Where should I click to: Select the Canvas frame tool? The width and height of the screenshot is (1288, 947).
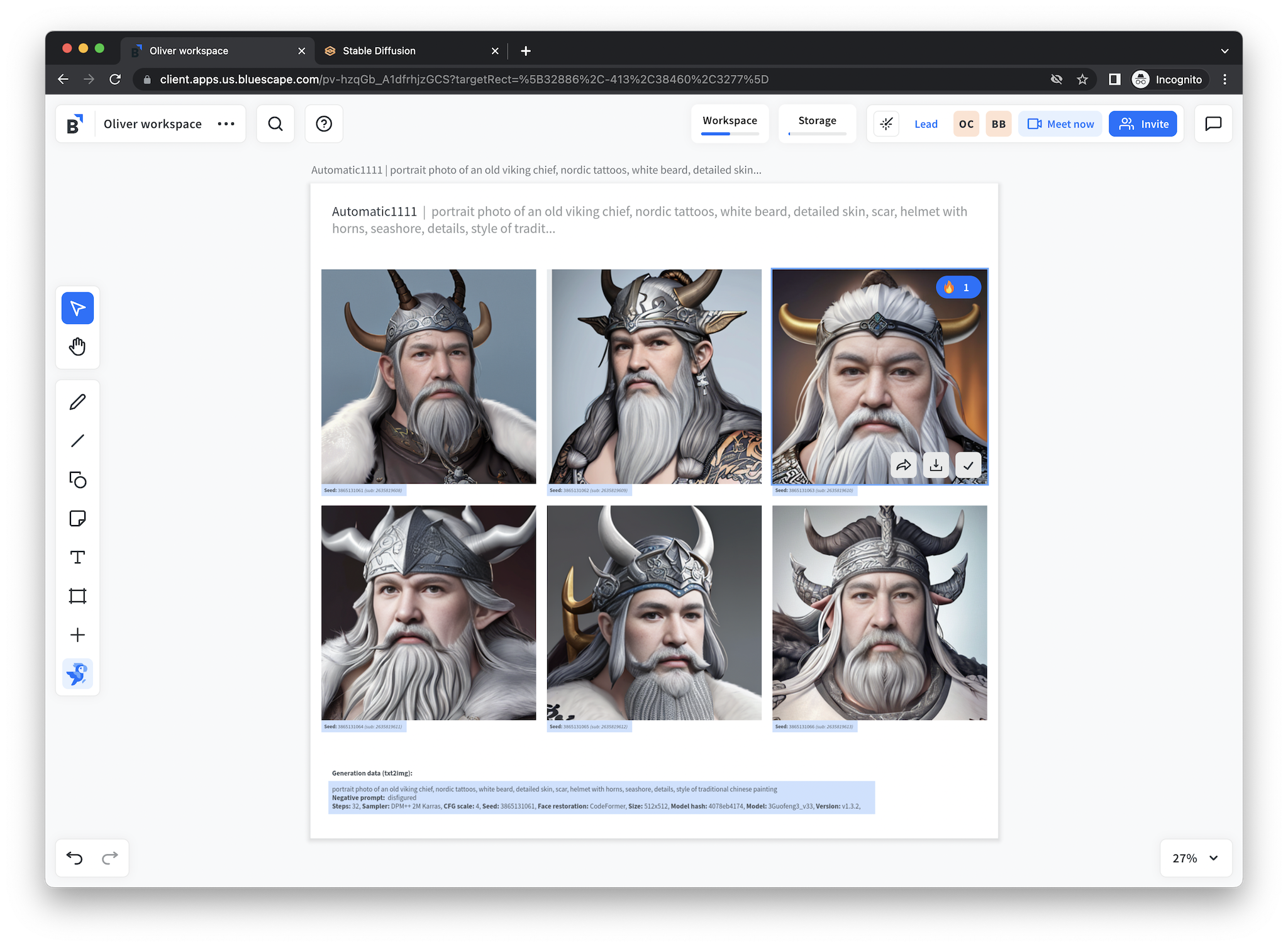coord(77,596)
